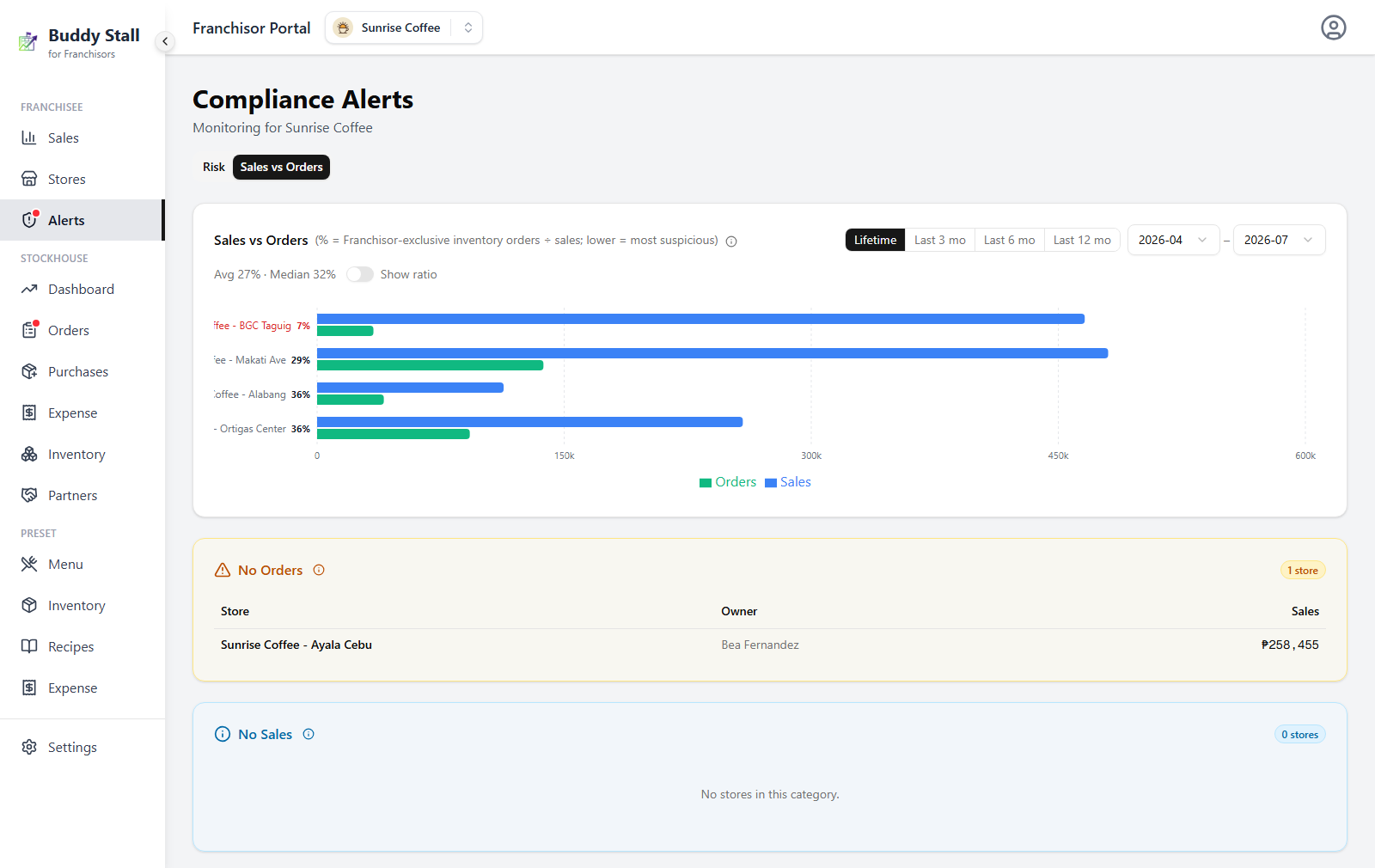The width and height of the screenshot is (1375, 868).
Task: Click the BGC Taguig blue sales bar
Action: click(x=700, y=319)
